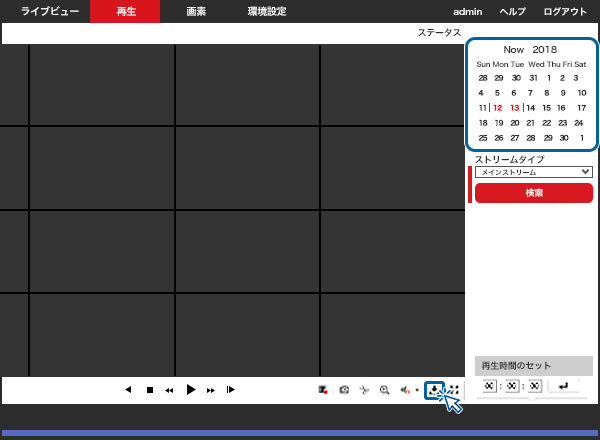The width and height of the screenshot is (600, 440).
Task: Click the fast-forward speed icon
Action: (210, 390)
